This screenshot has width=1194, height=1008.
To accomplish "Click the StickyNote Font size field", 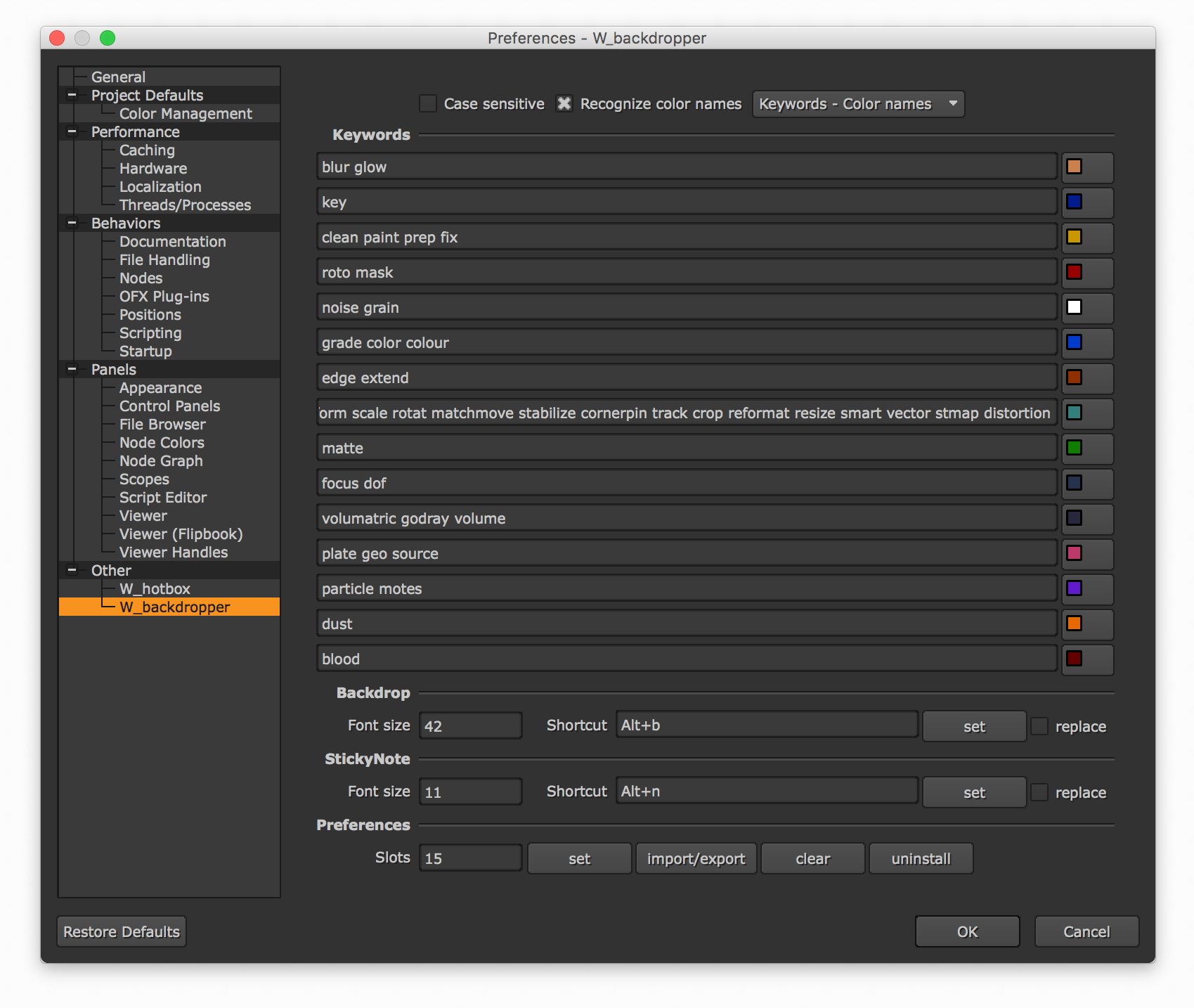I will [x=470, y=792].
